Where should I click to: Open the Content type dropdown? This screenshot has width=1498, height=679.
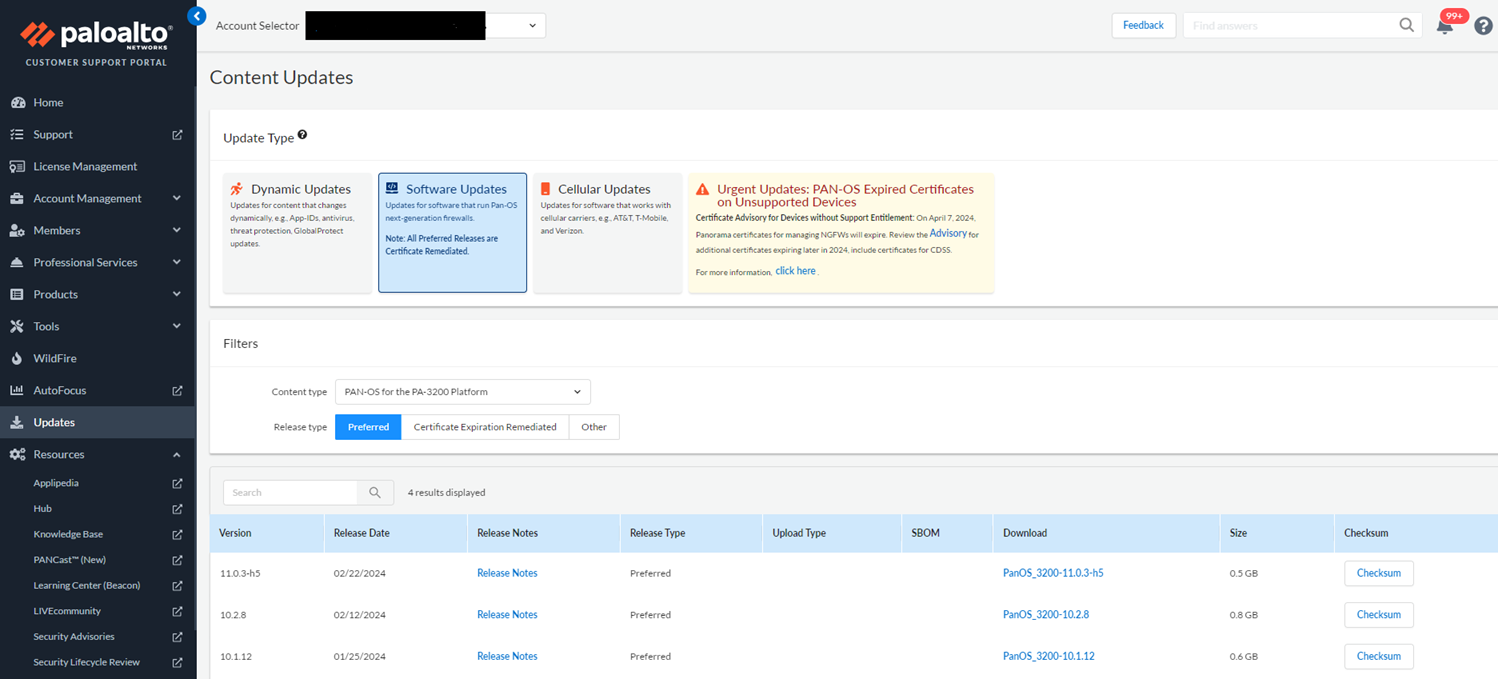click(x=462, y=391)
